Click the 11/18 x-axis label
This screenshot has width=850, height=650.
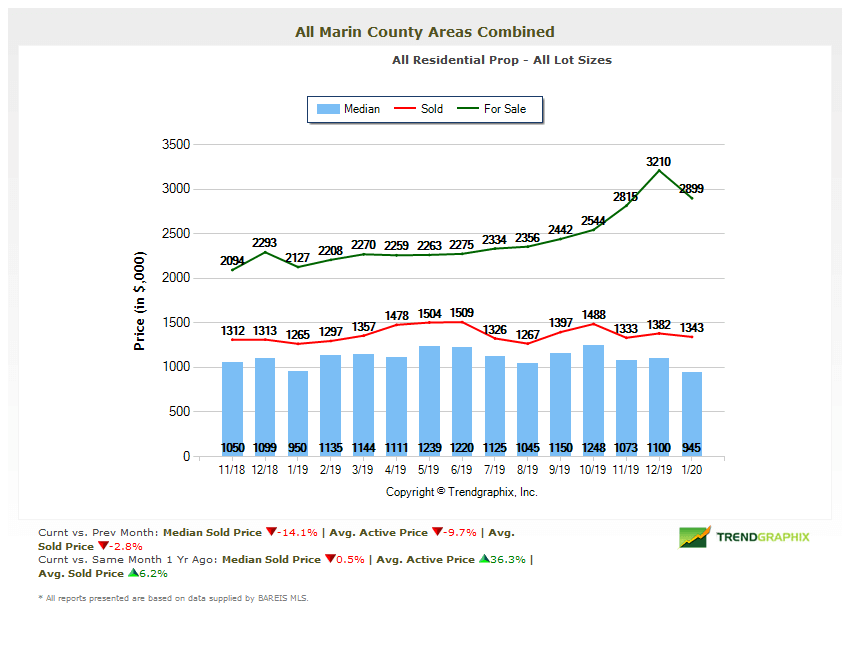[x=233, y=468]
